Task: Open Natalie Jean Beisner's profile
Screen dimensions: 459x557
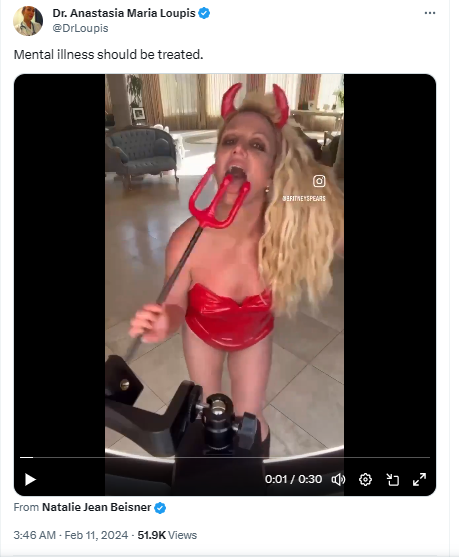Action: pos(97,507)
